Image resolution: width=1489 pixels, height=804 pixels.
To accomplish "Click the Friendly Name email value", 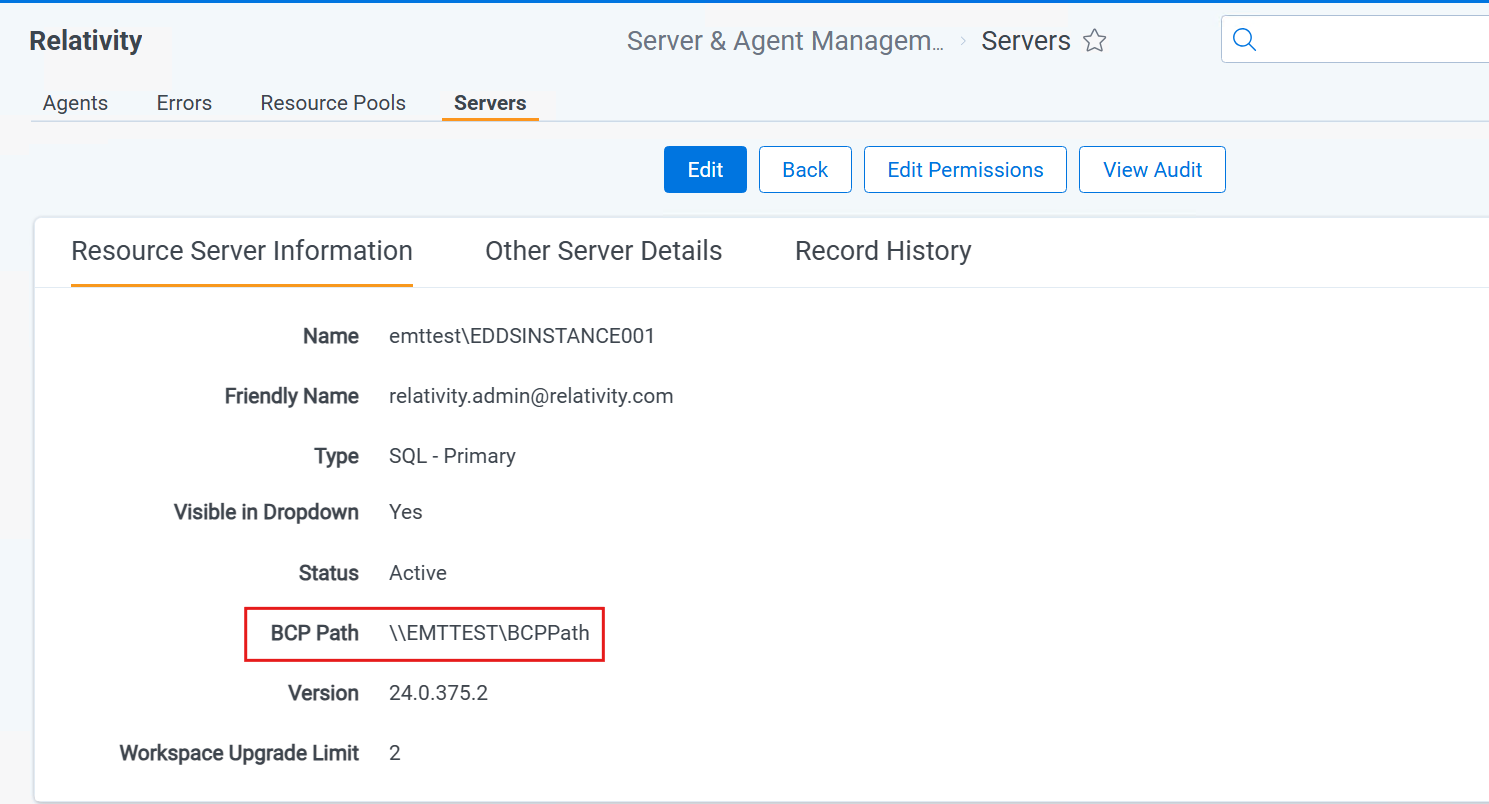I will 531,396.
